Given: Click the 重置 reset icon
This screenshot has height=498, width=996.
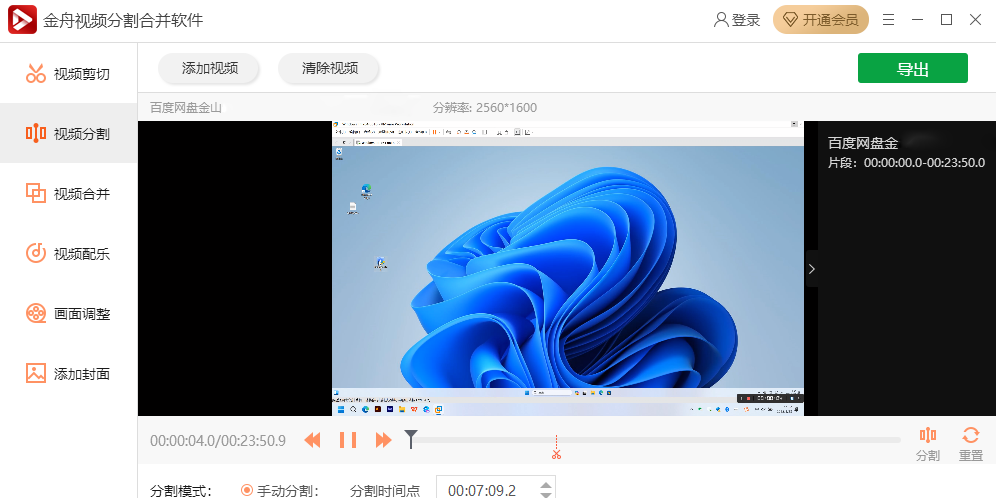Looking at the screenshot, I should tap(971, 443).
